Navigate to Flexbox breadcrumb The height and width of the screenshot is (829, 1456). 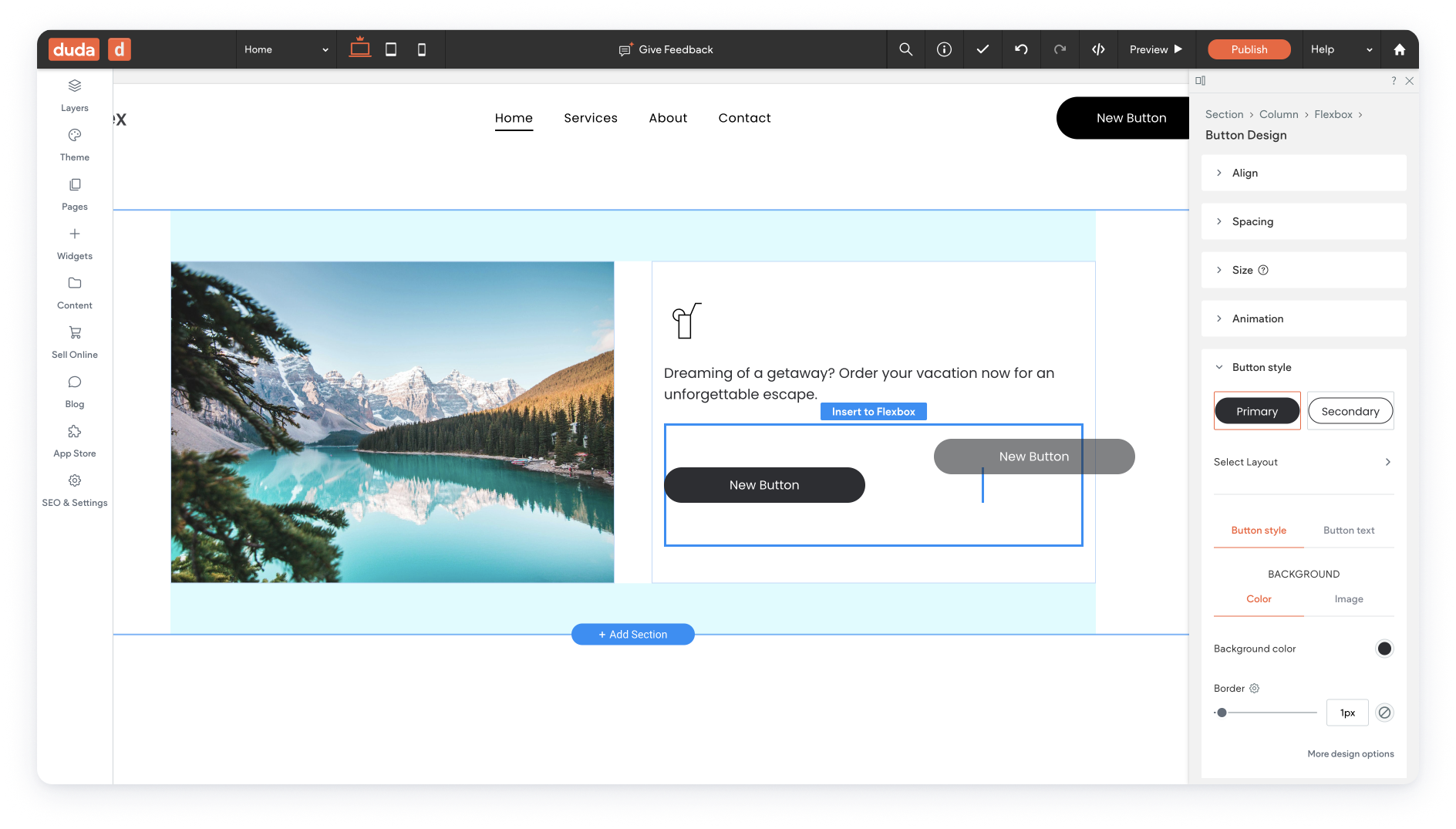pyautogui.click(x=1333, y=114)
